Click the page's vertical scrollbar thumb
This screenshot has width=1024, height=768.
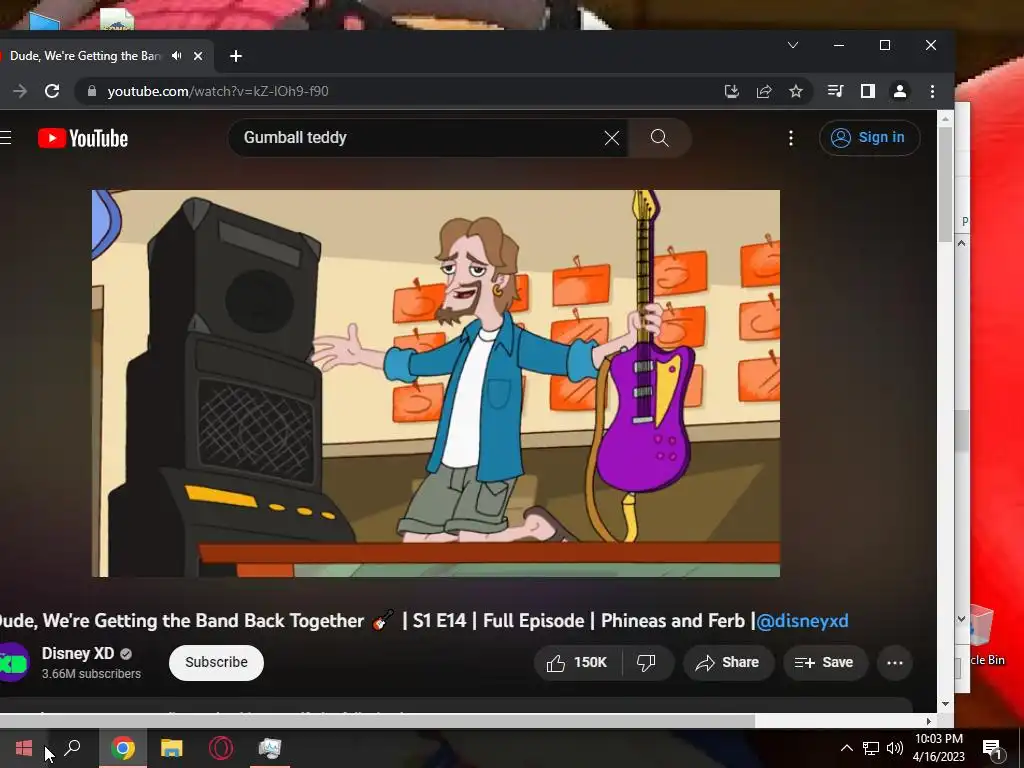click(x=945, y=184)
